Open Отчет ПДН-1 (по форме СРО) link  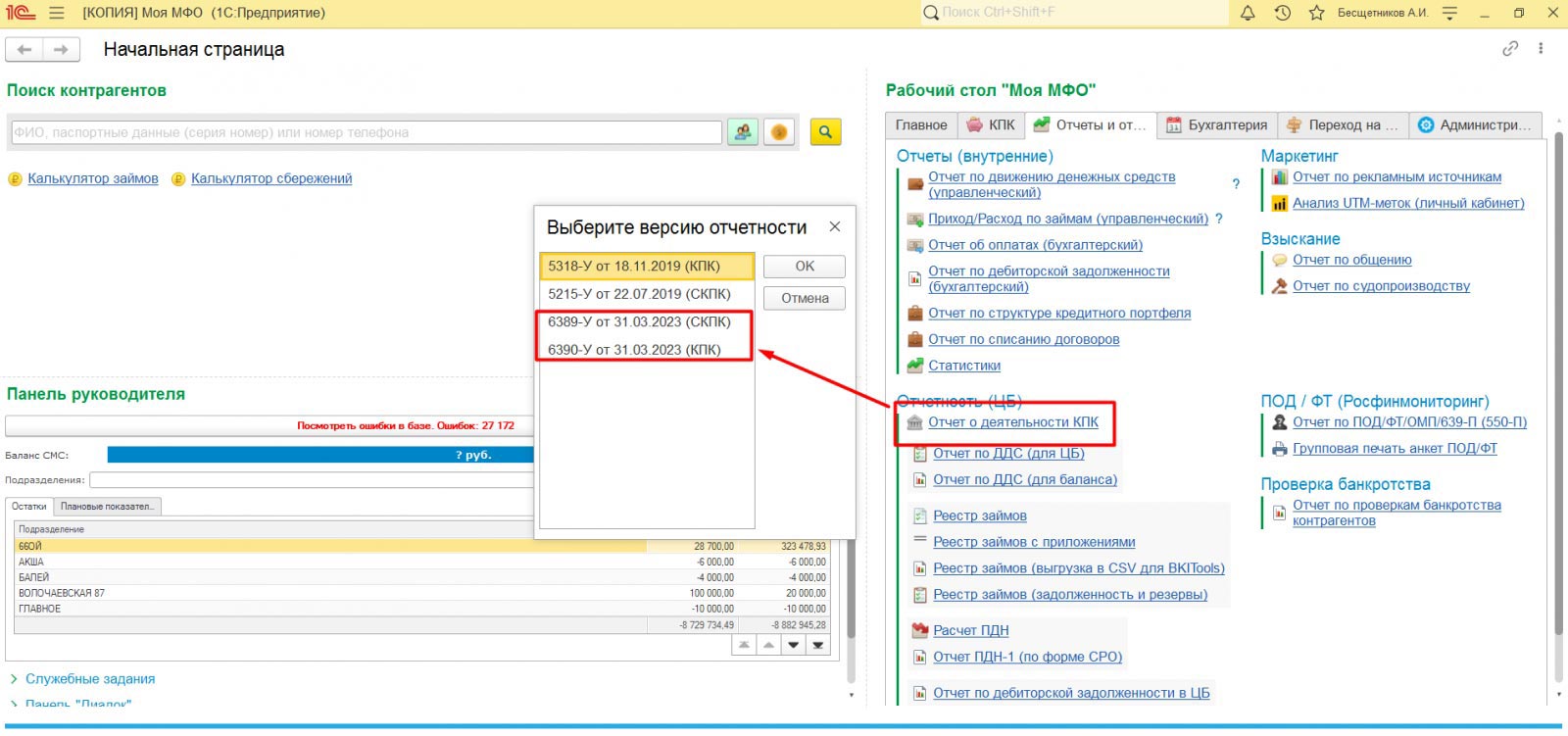click(x=1027, y=657)
